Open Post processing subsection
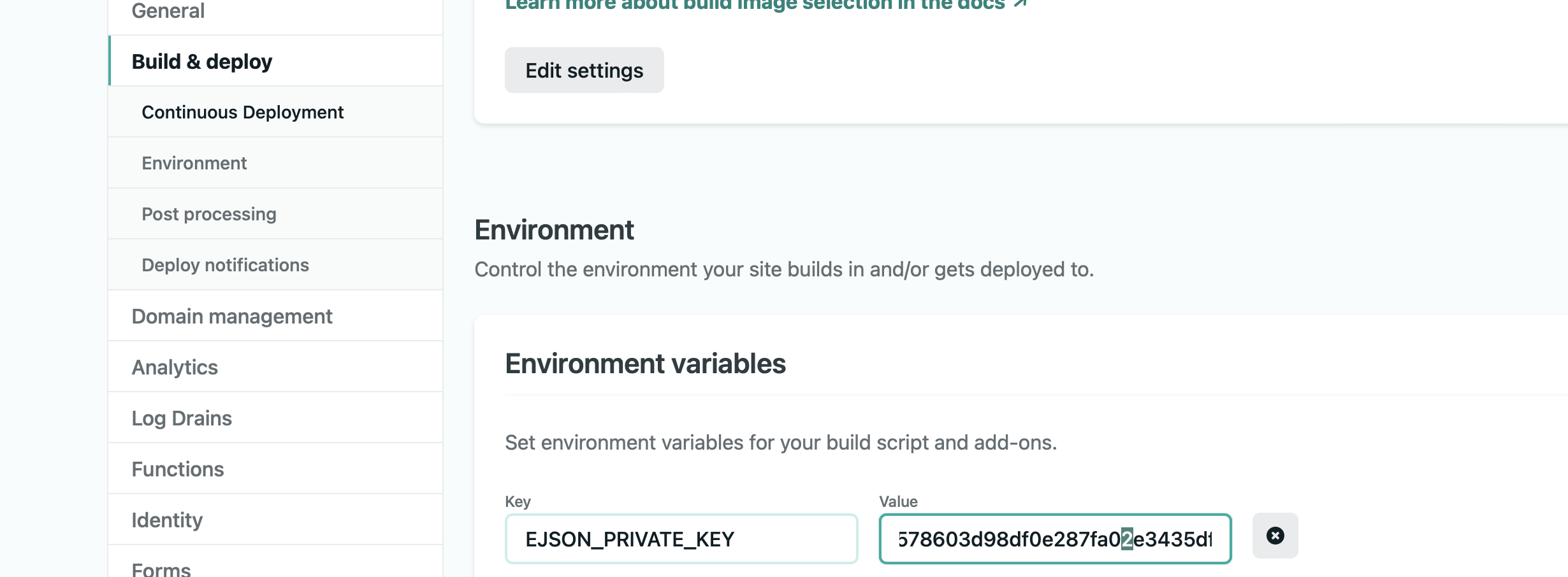 209,214
